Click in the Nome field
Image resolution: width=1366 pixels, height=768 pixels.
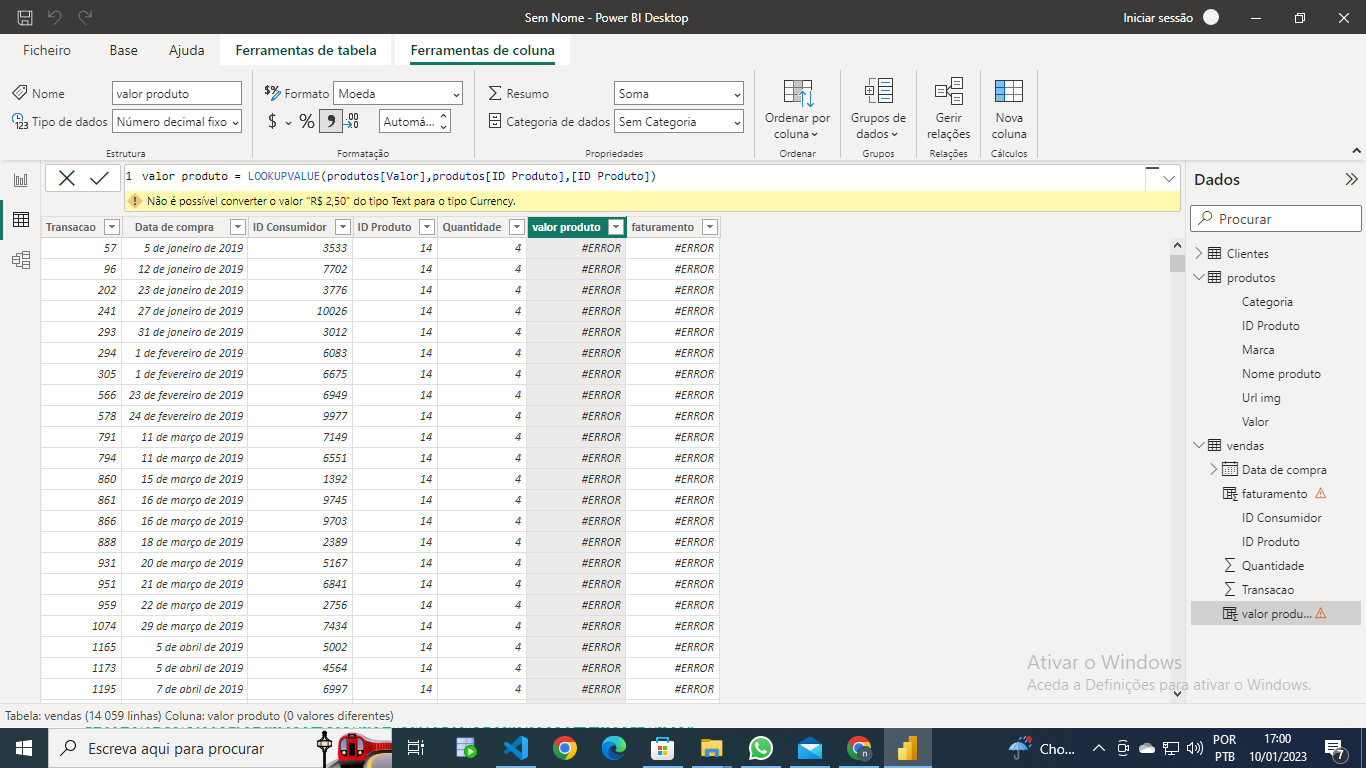[177, 93]
